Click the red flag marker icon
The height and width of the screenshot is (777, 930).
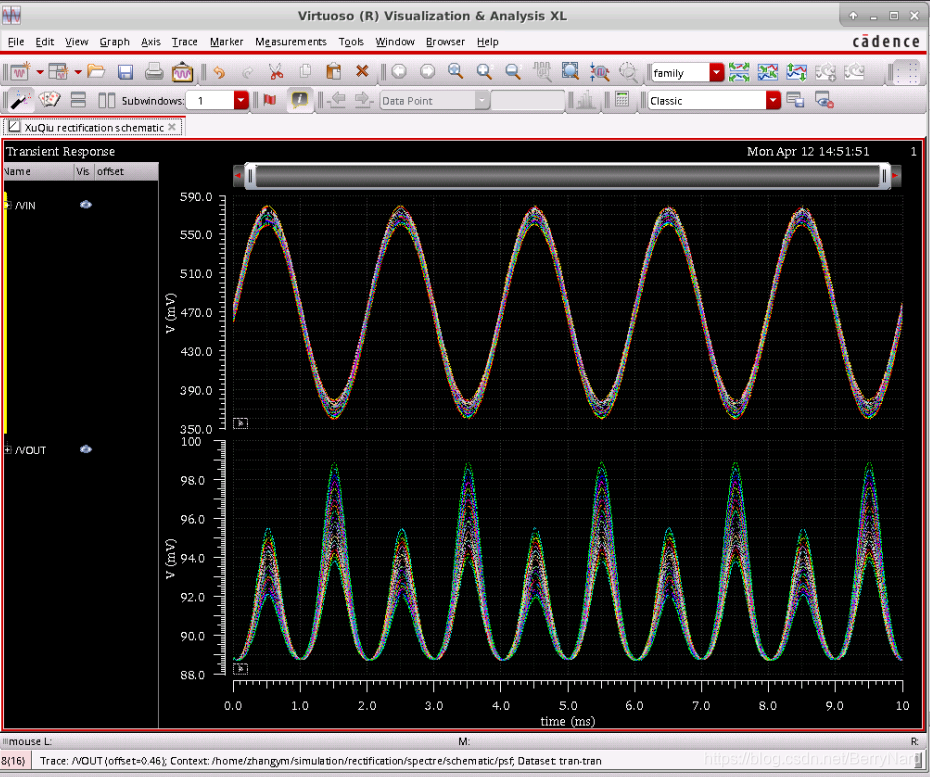269,100
